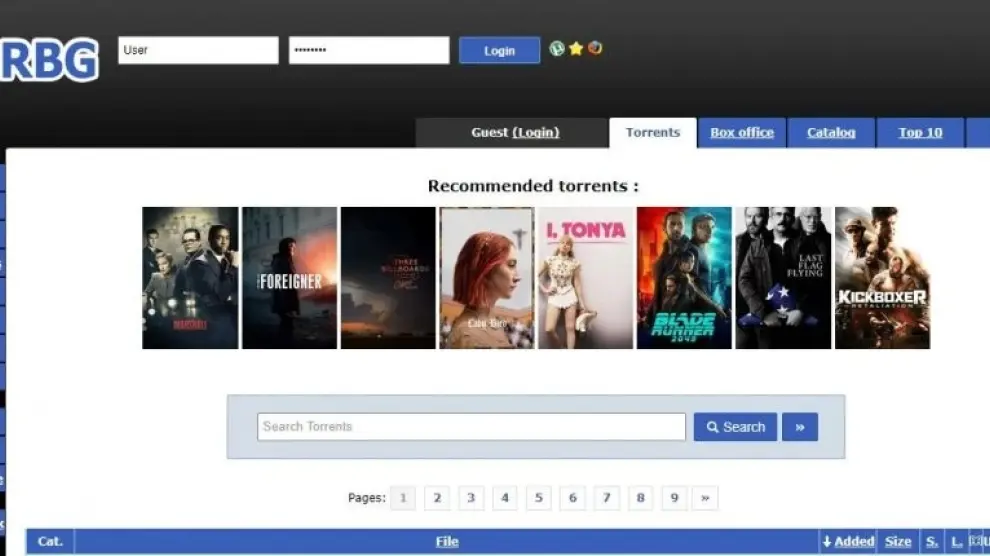This screenshot has height=556, width=990.
Task: Jump to next pages with » pagination
Action: click(705, 498)
